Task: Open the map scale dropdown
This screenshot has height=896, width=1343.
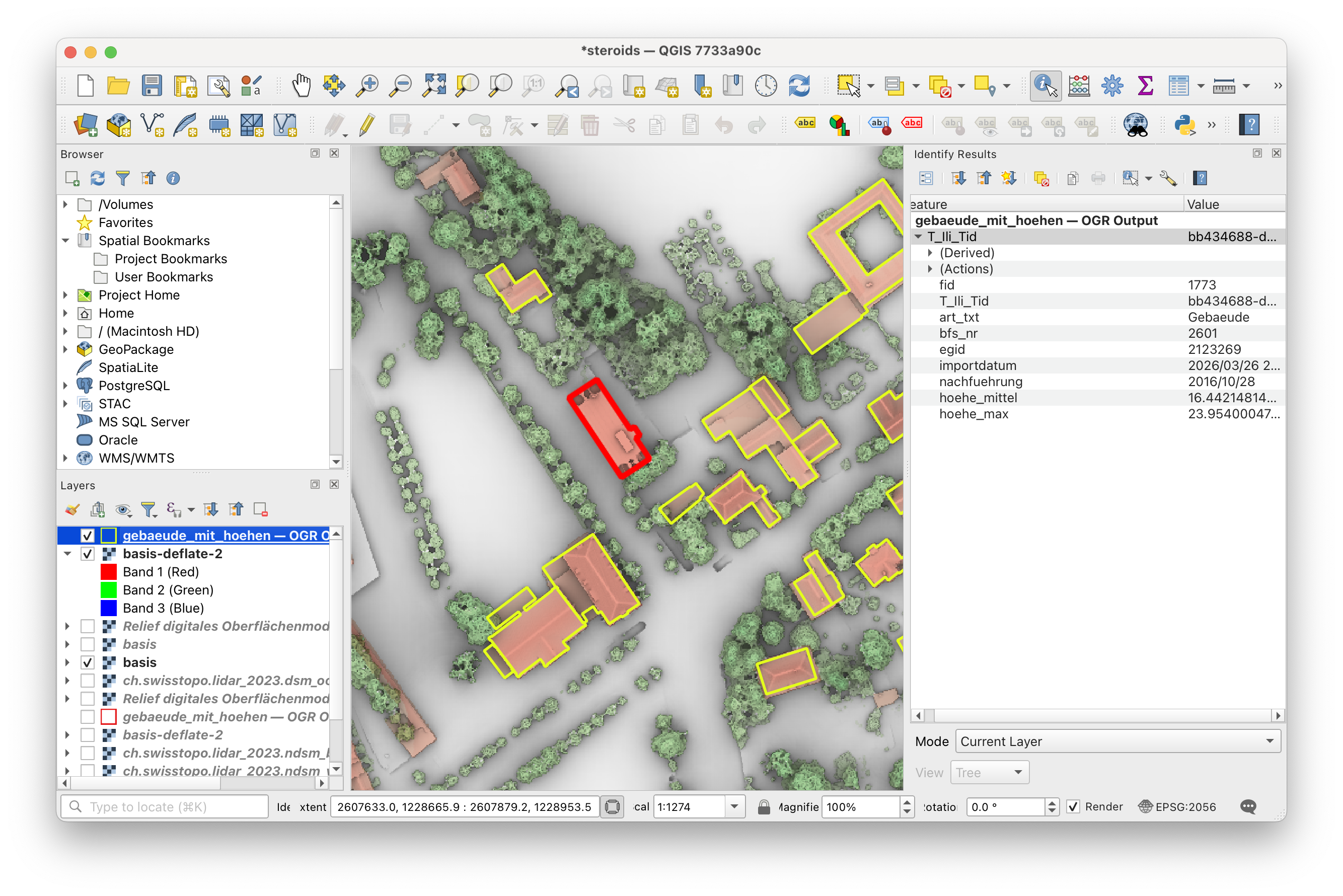Action: click(734, 806)
